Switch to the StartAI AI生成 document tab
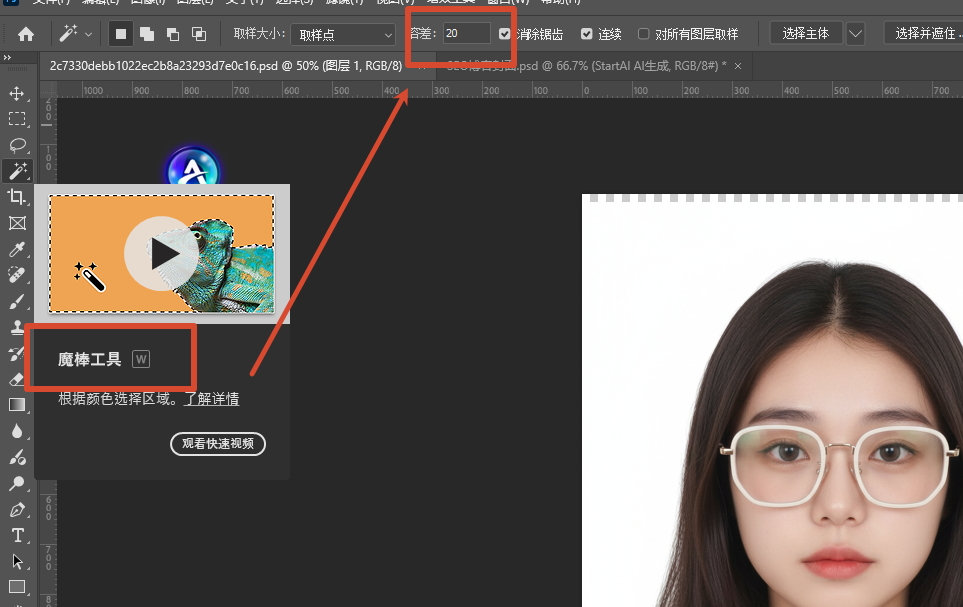This screenshot has width=963, height=607. (x=587, y=66)
